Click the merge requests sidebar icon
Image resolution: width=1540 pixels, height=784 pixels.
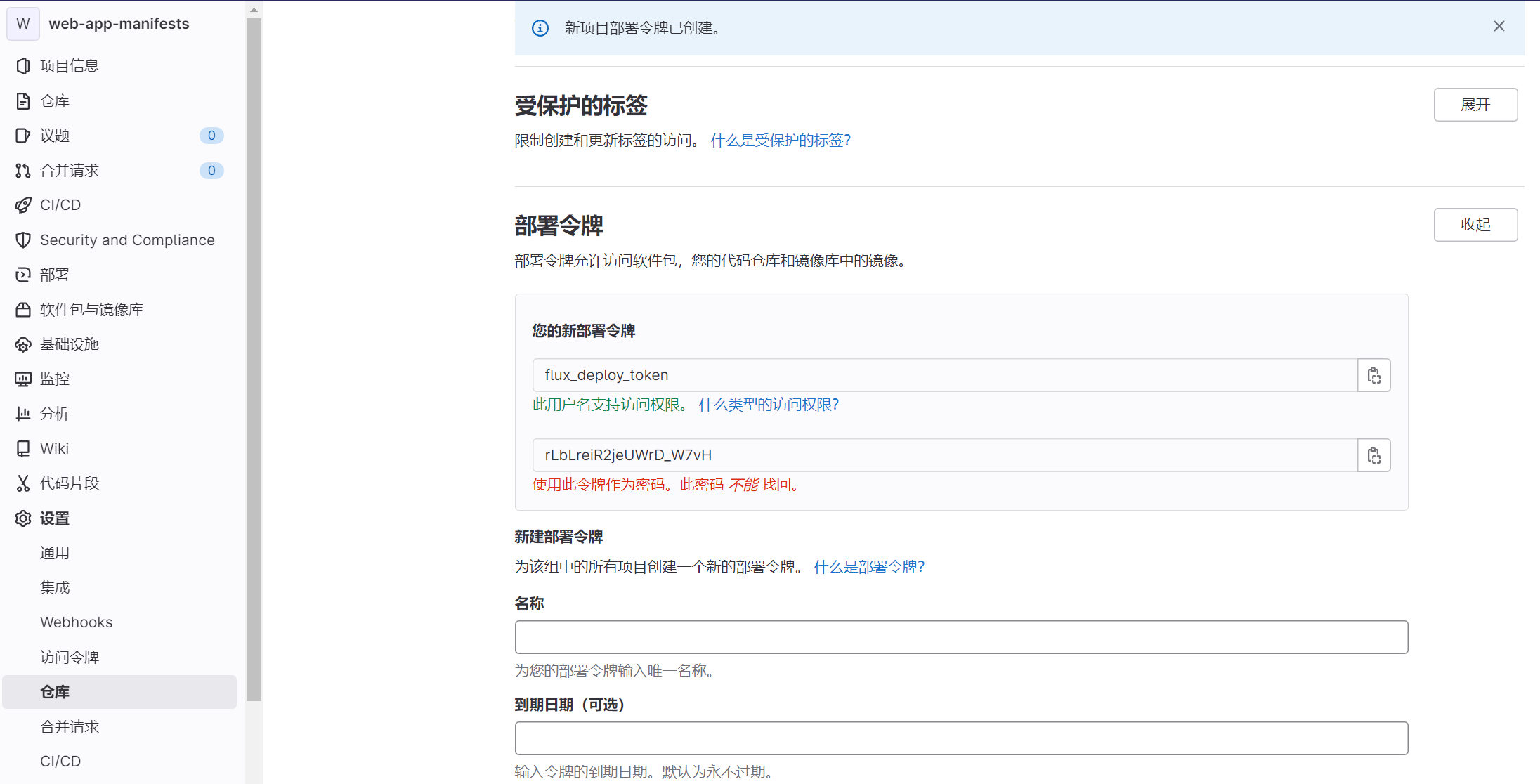point(23,171)
